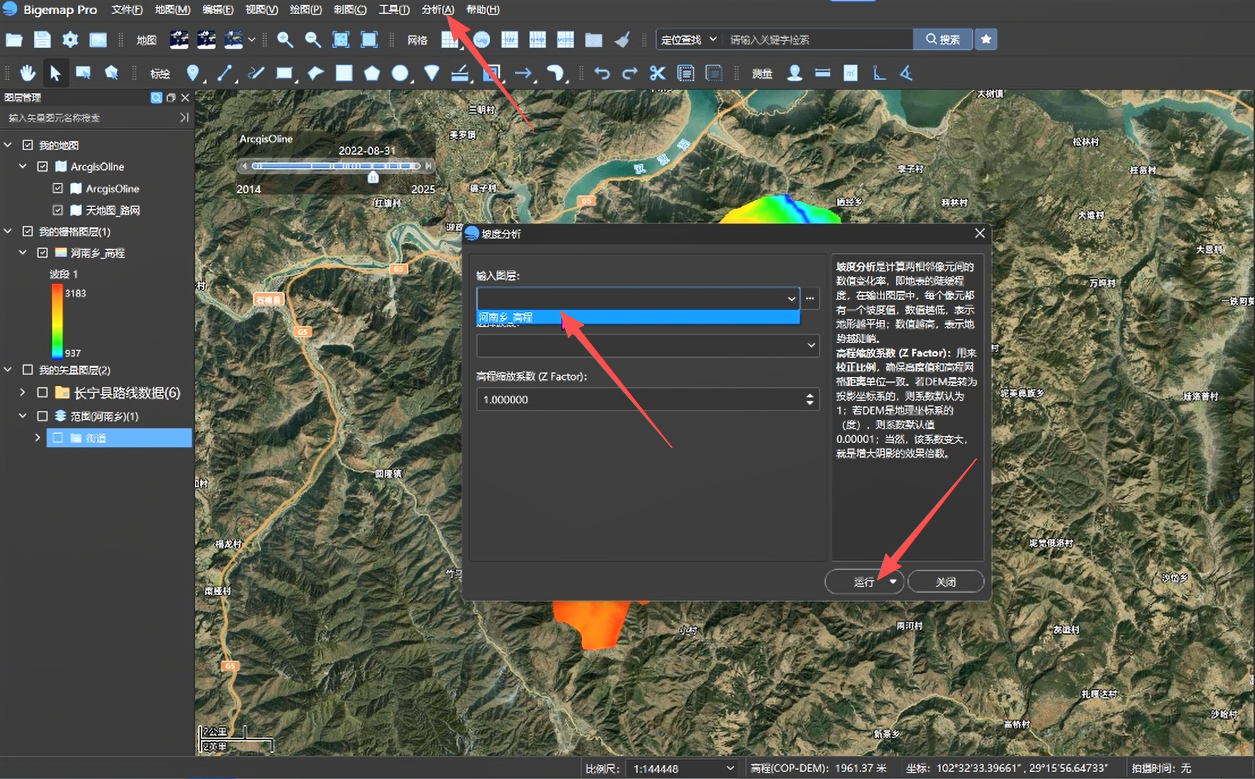Click the save file icon in the toolbar
The height and width of the screenshot is (779, 1255).
(x=42, y=40)
